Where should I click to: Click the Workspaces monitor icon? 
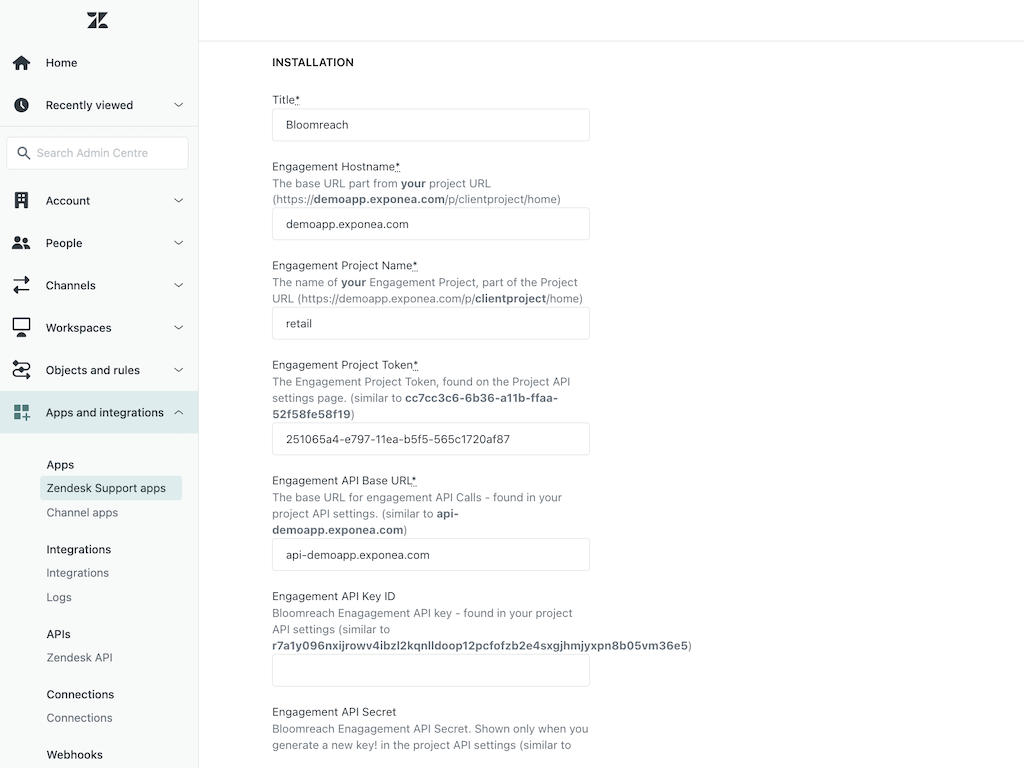point(21,328)
